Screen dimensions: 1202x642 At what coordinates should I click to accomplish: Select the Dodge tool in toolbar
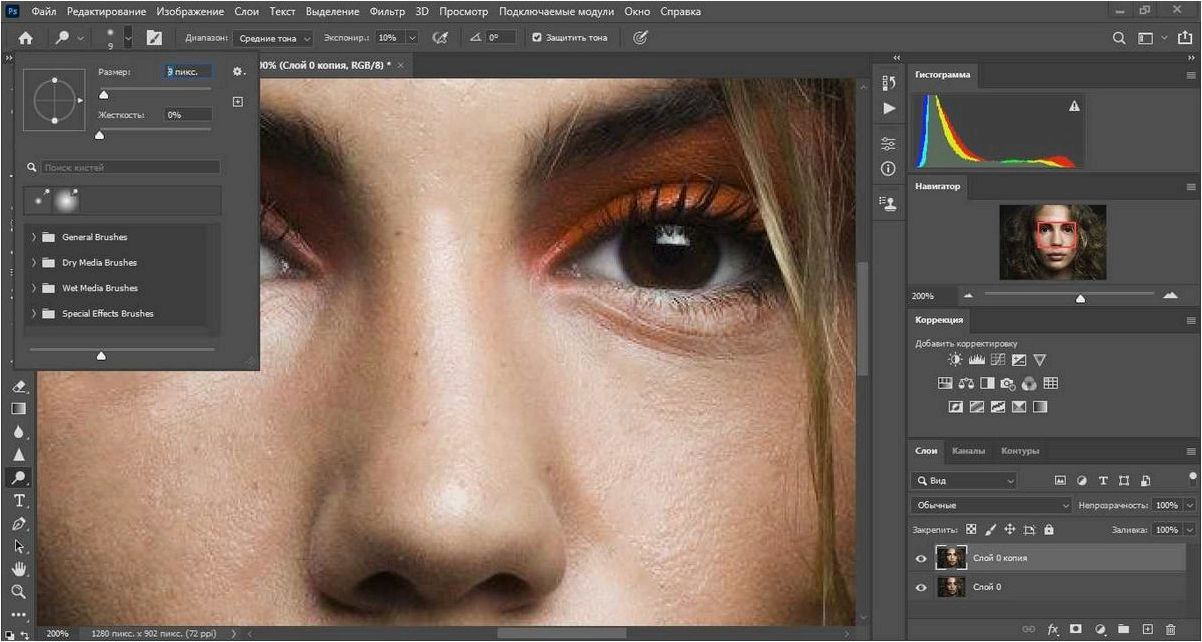18,477
